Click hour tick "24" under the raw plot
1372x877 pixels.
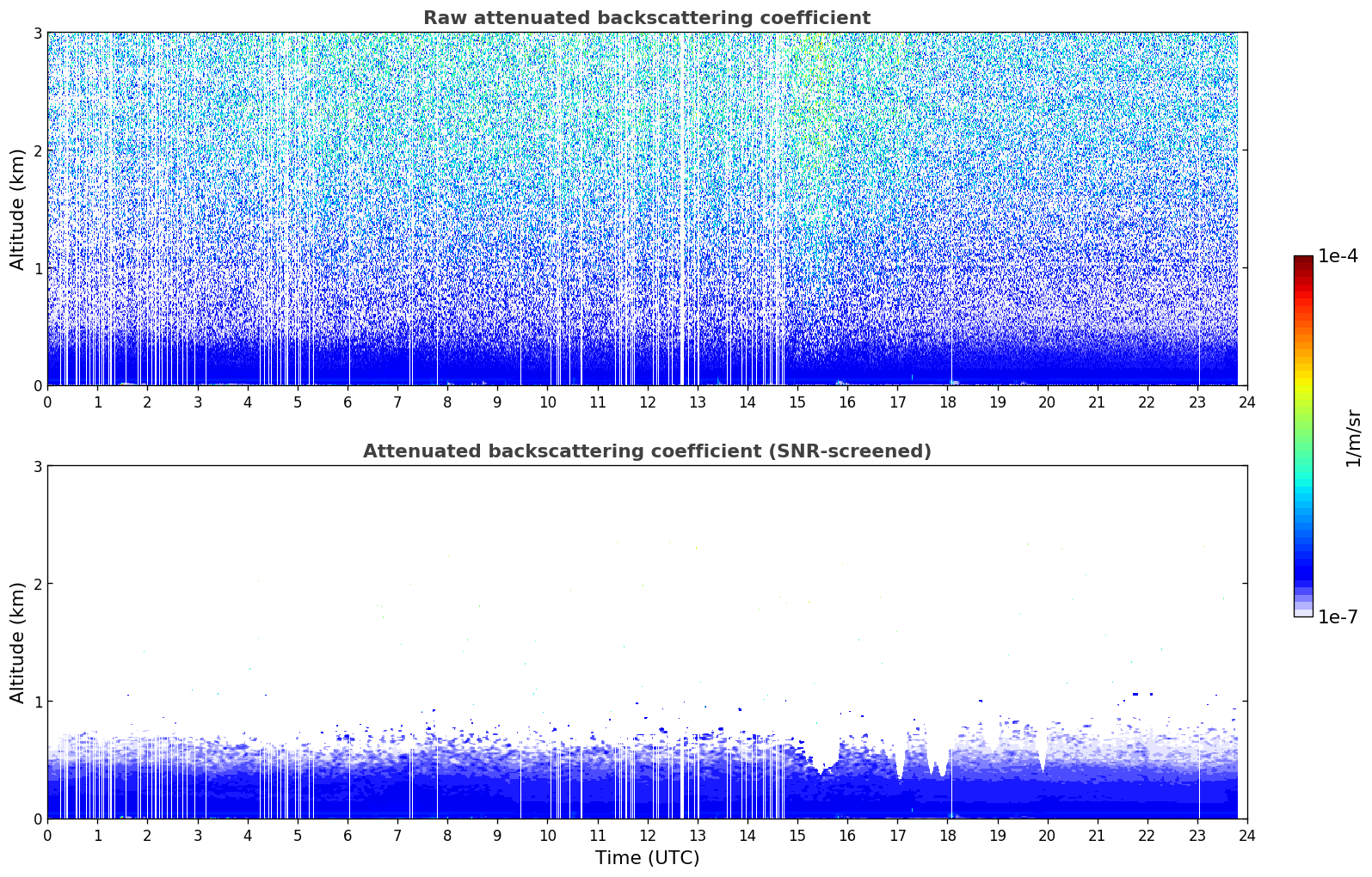coord(1247,402)
